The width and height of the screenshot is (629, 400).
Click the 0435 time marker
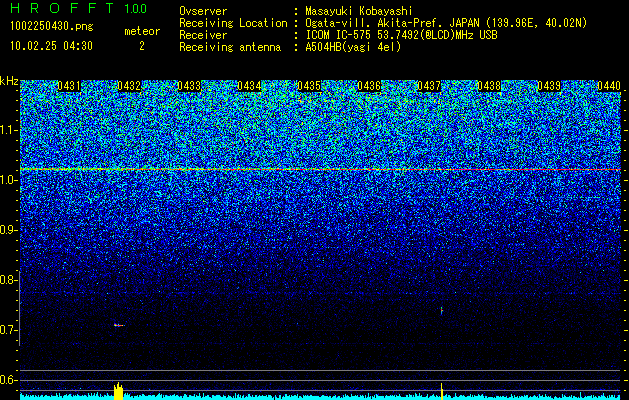click(x=309, y=86)
